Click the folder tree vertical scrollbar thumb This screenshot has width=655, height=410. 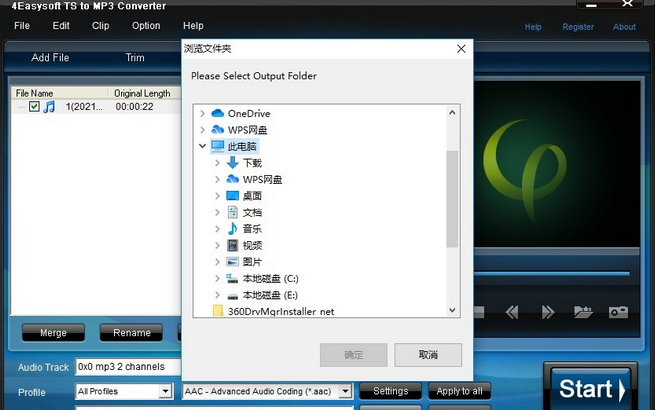tap(452, 199)
